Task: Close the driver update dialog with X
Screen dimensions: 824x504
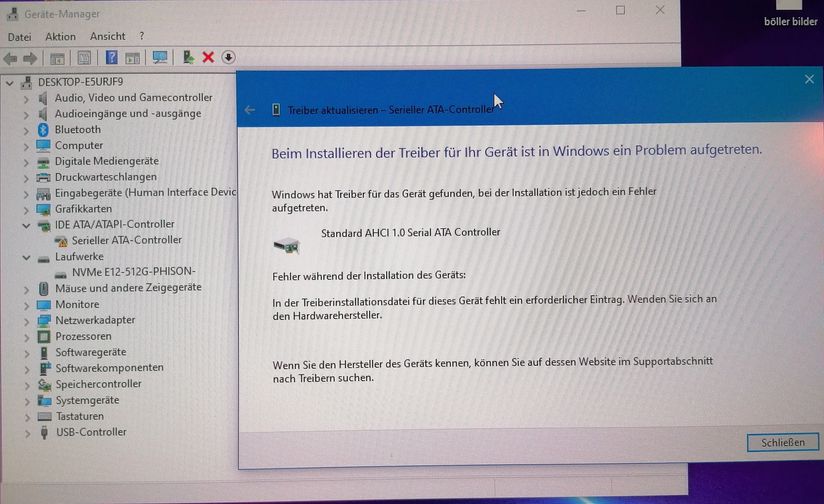Action: pos(809,80)
